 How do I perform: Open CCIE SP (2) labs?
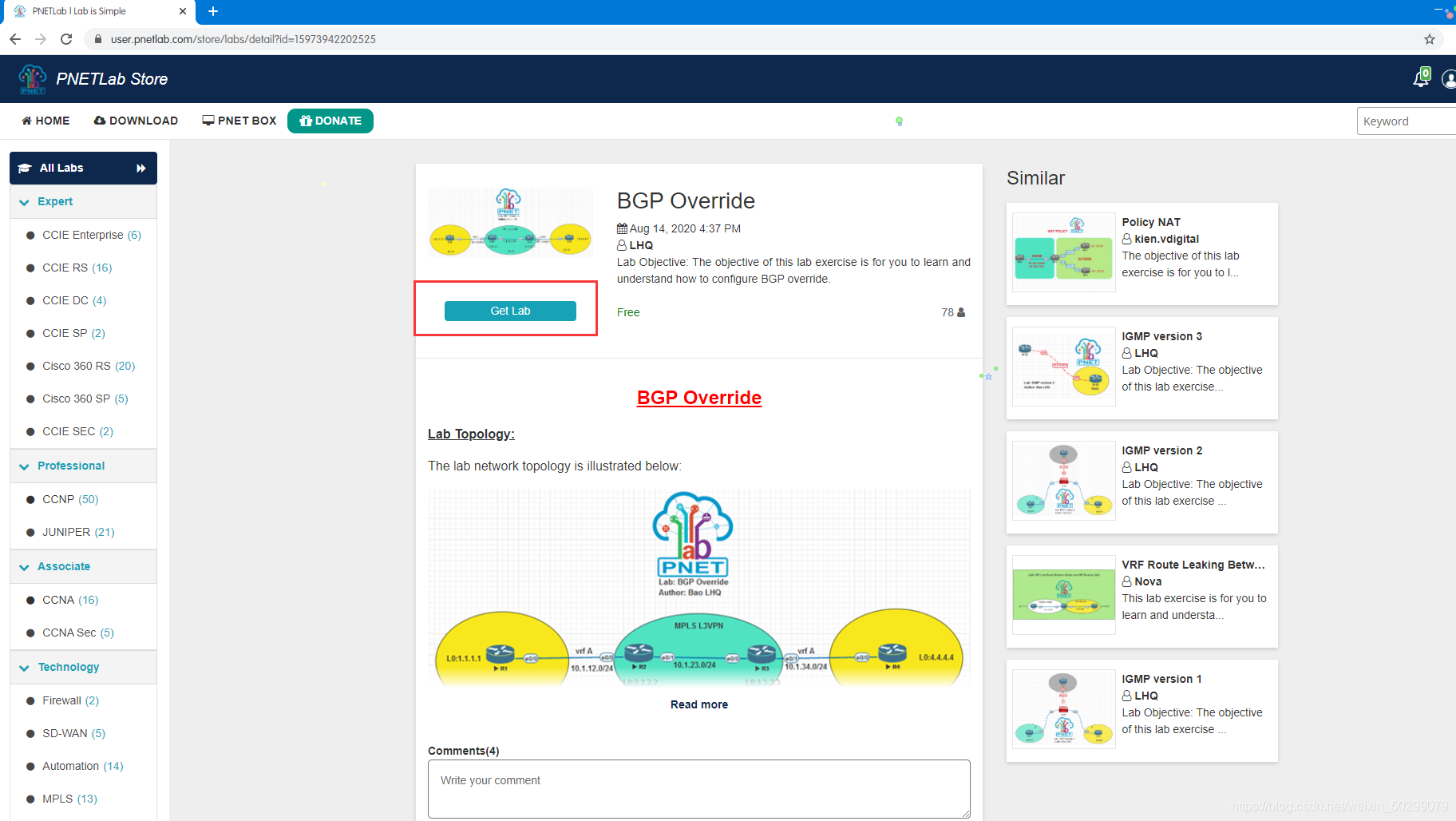click(x=73, y=333)
